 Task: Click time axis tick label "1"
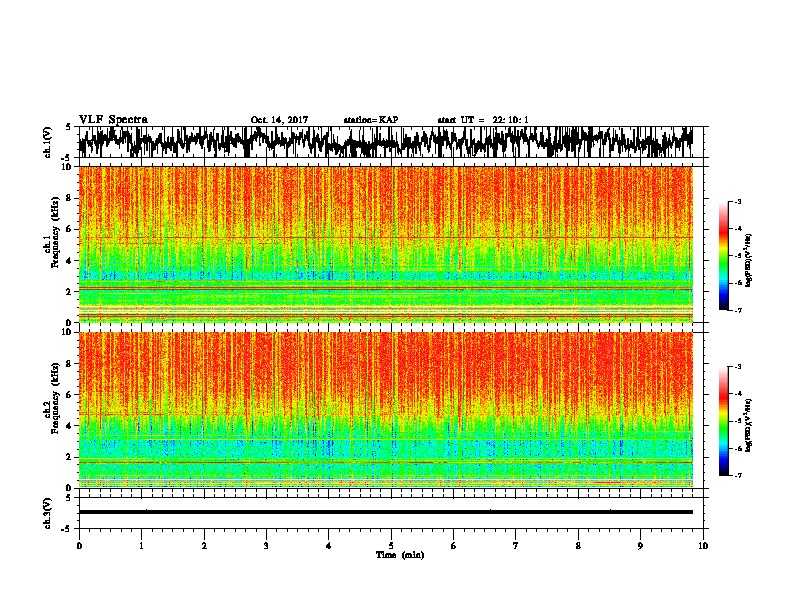click(141, 546)
